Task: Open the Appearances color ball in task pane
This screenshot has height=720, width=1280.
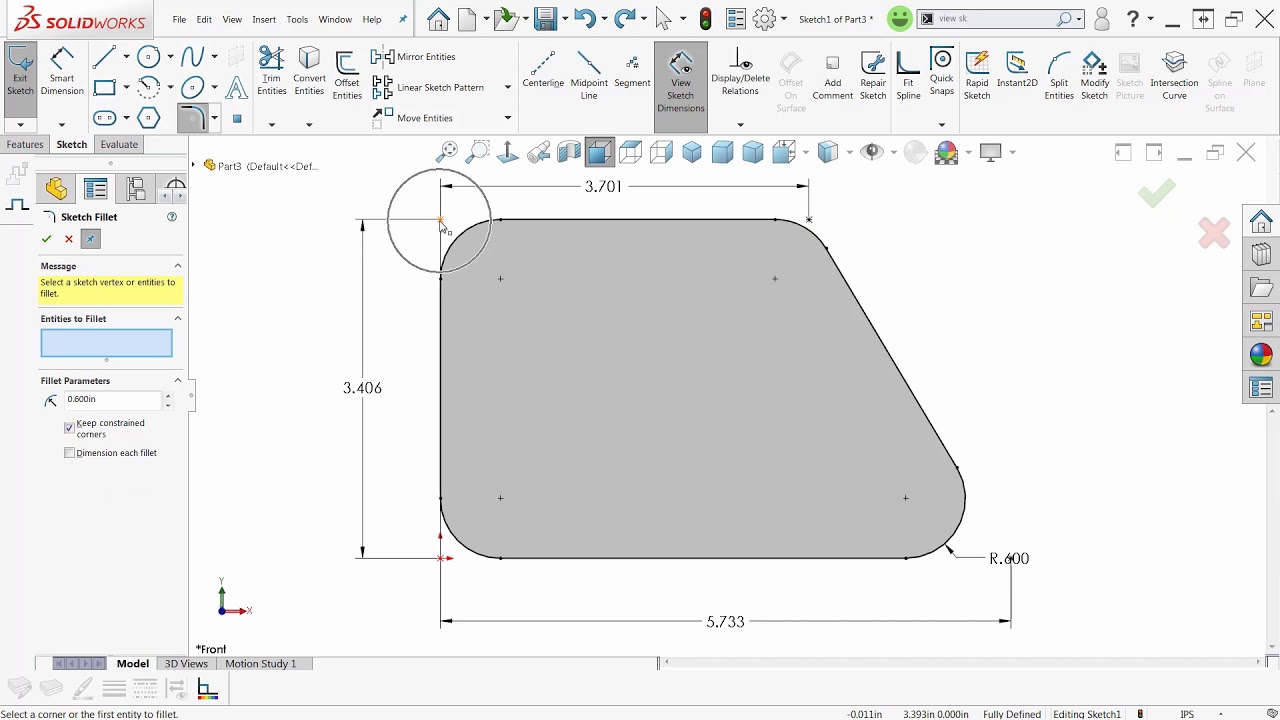Action: point(1261,354)
